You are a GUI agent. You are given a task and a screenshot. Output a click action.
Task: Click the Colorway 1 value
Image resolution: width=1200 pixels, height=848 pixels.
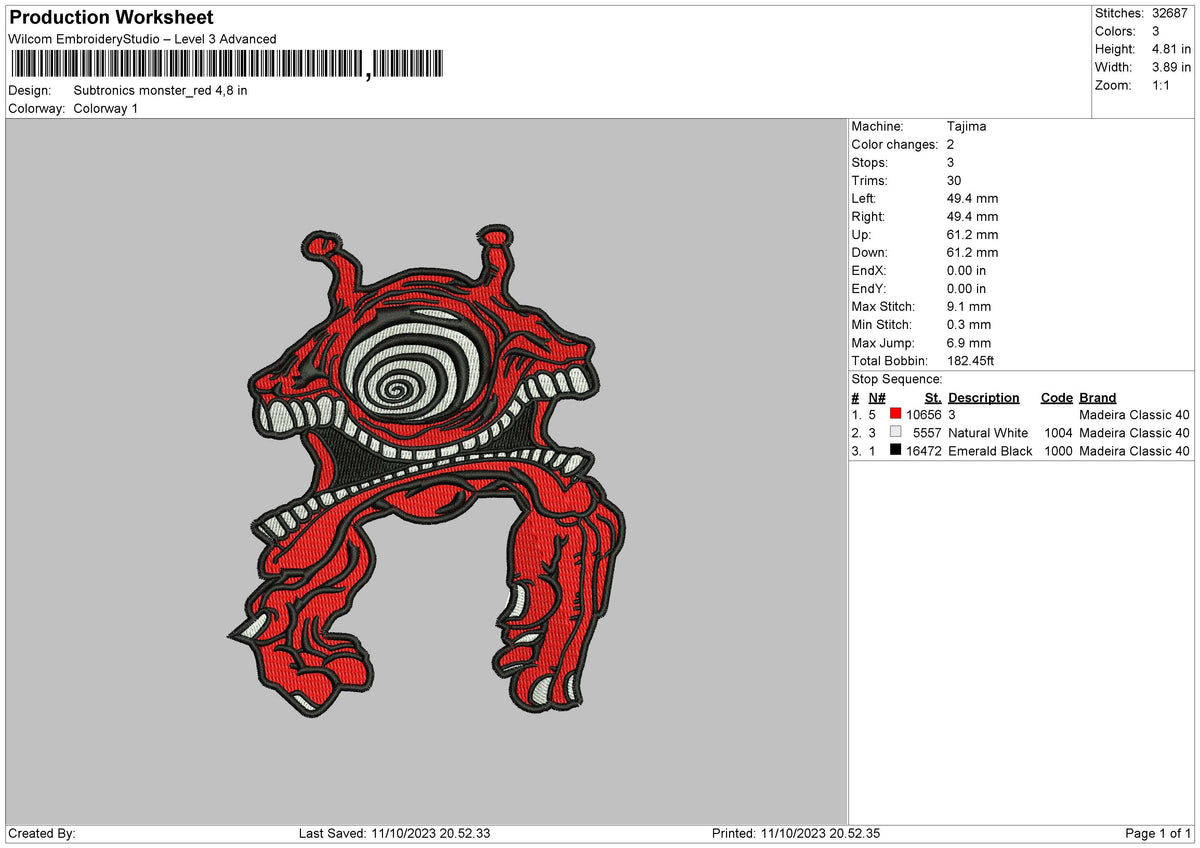click(105, 108)
